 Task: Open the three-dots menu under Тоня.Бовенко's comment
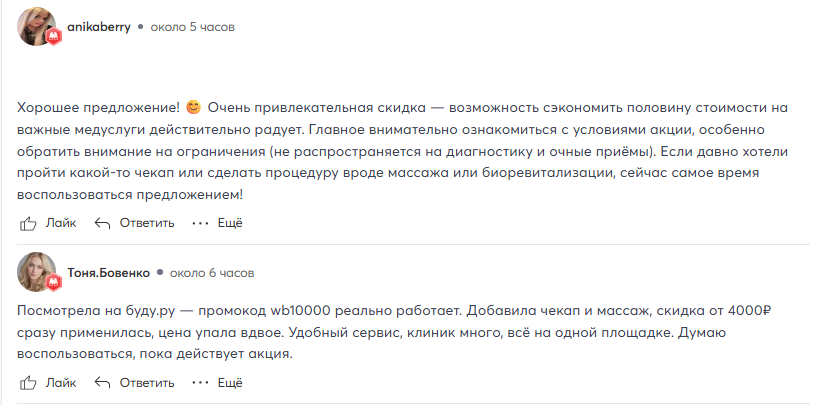201,382
